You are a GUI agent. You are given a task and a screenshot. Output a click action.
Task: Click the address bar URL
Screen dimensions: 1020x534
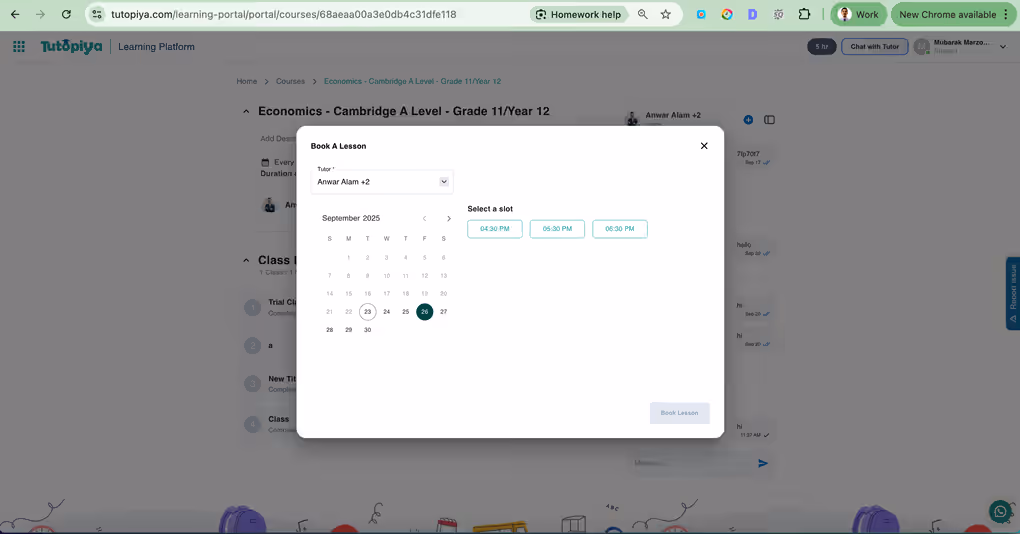pos(284,14)
